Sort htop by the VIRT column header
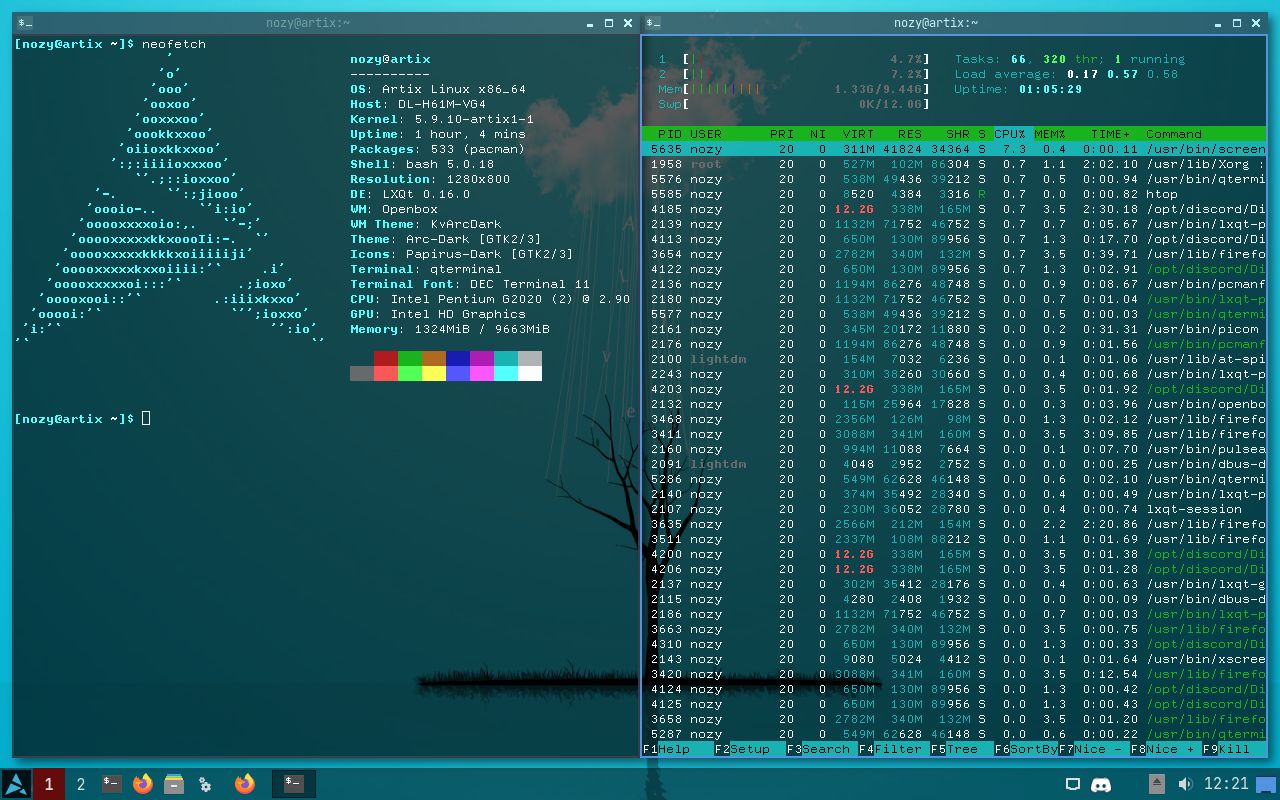This screenshot has height=800, width=1280. pyautogui.click(x=858, y=134)
